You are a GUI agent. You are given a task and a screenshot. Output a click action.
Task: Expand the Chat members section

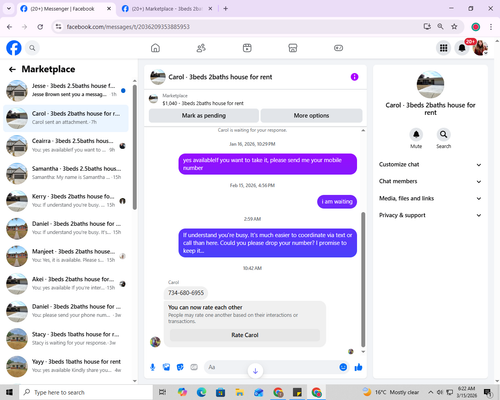430,181
